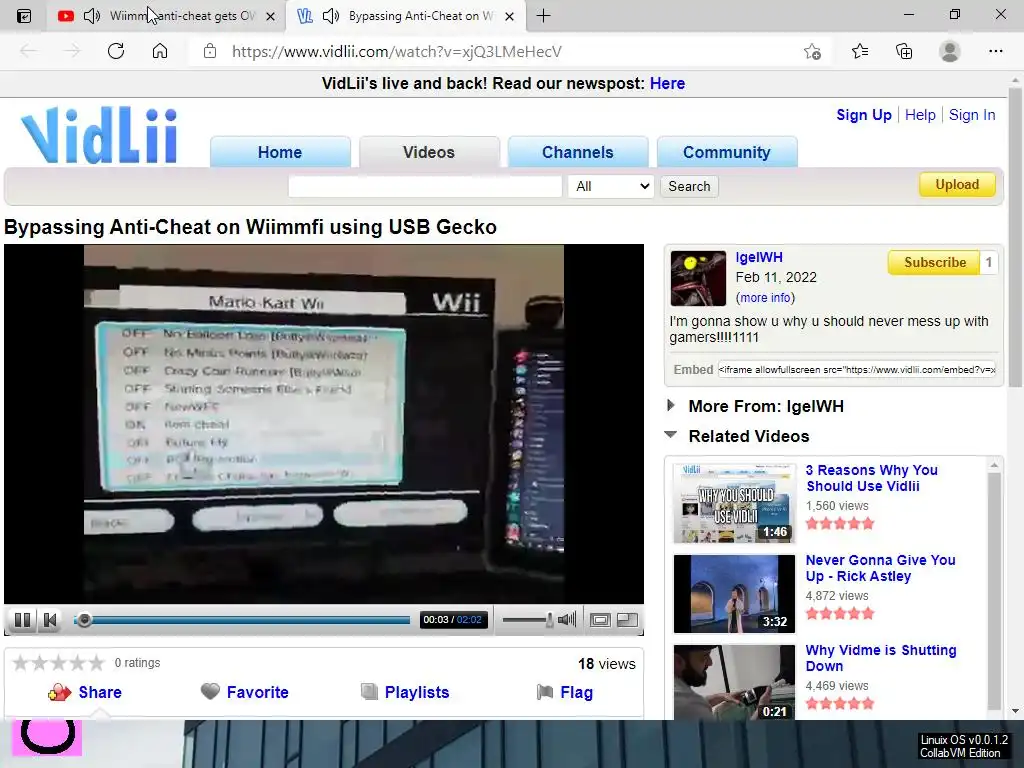Click the browser address bar URL

396,51
